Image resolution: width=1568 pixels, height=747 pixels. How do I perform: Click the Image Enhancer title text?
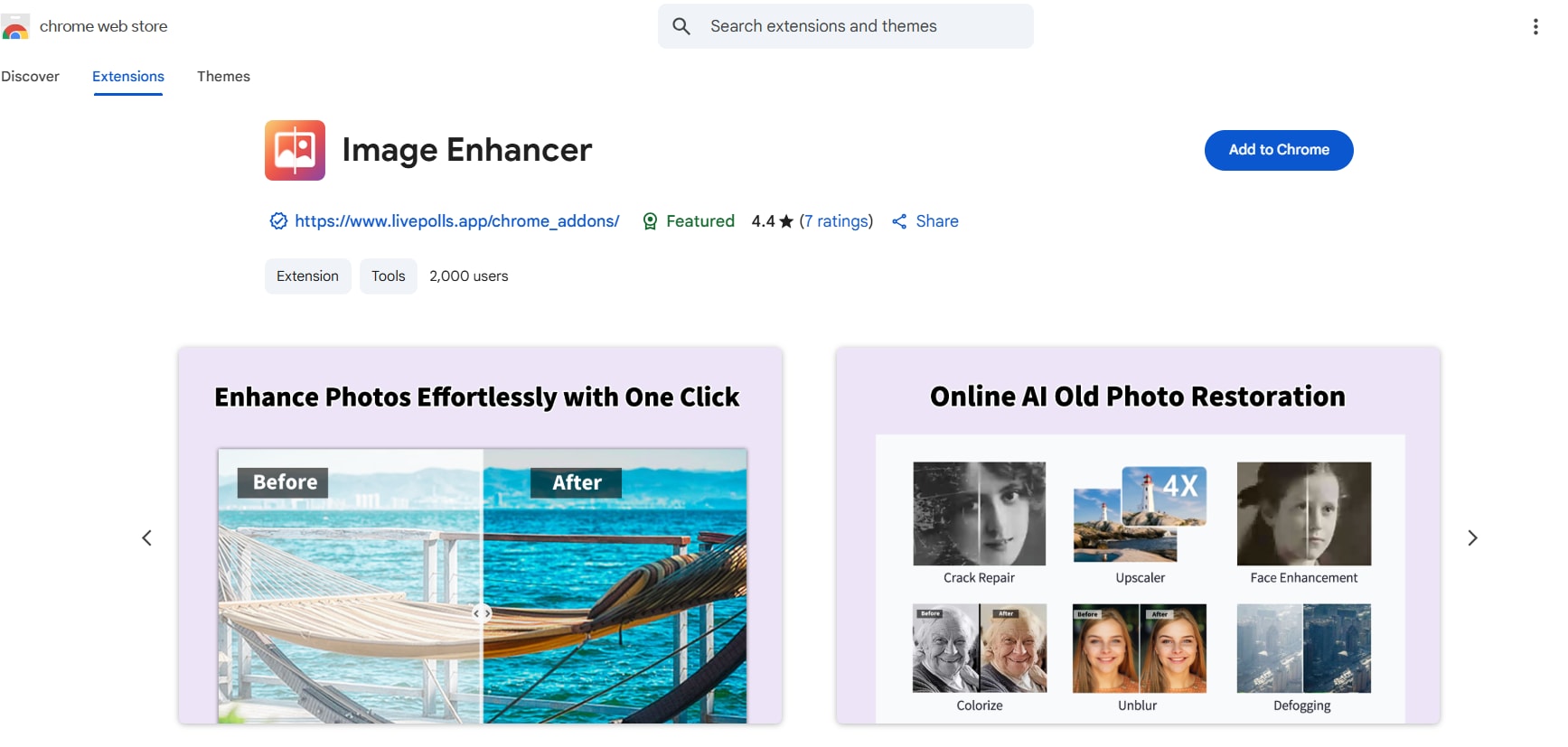click(x=466, y=150)
